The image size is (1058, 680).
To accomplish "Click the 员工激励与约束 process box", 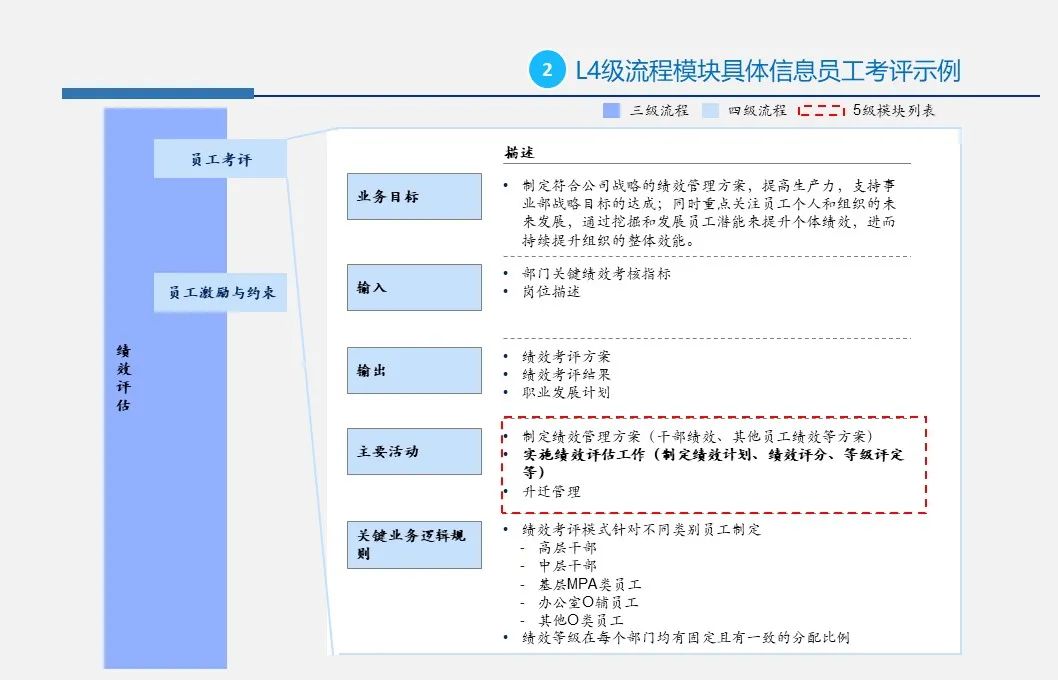I will tap(221, 293).
